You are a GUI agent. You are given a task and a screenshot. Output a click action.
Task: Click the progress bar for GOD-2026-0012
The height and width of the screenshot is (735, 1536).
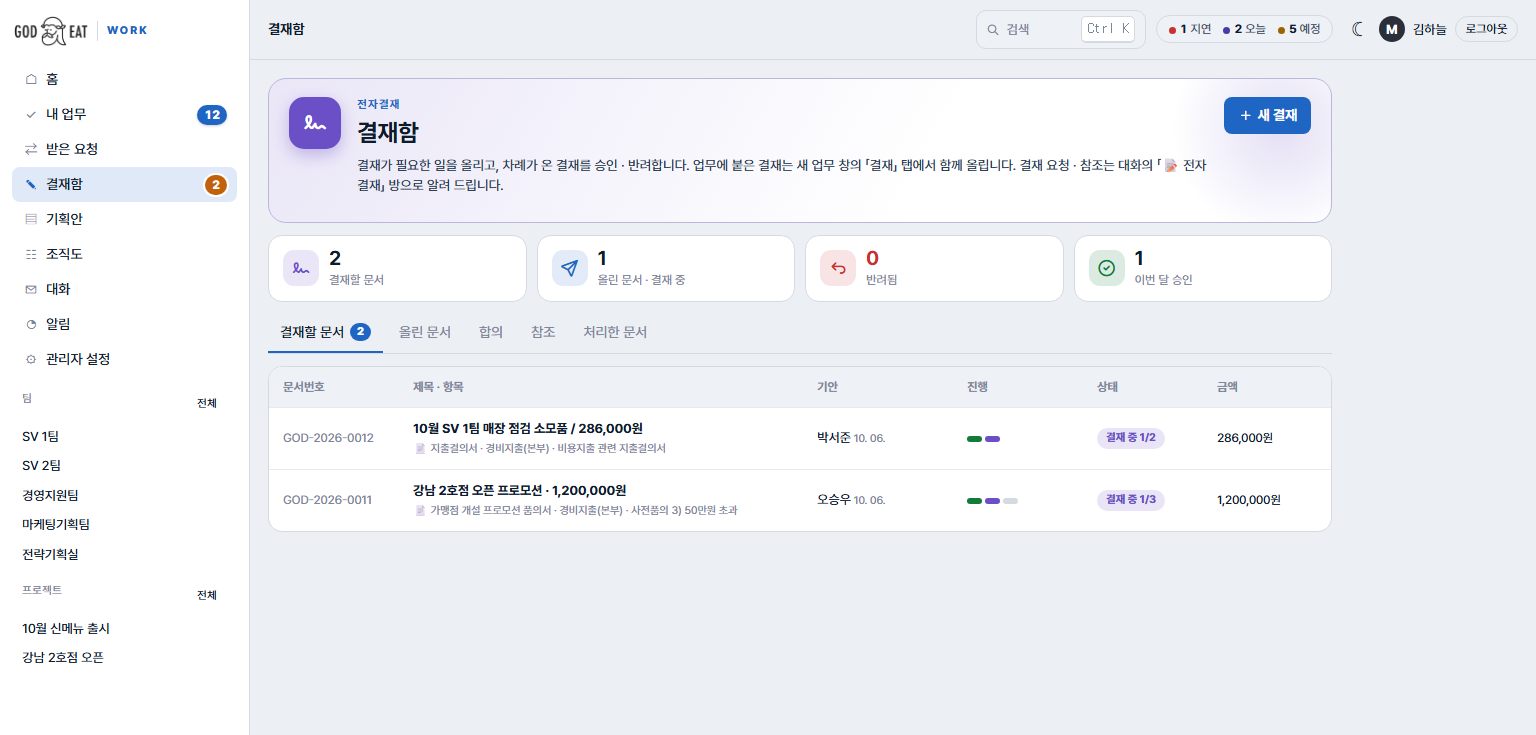coord(983,439)
